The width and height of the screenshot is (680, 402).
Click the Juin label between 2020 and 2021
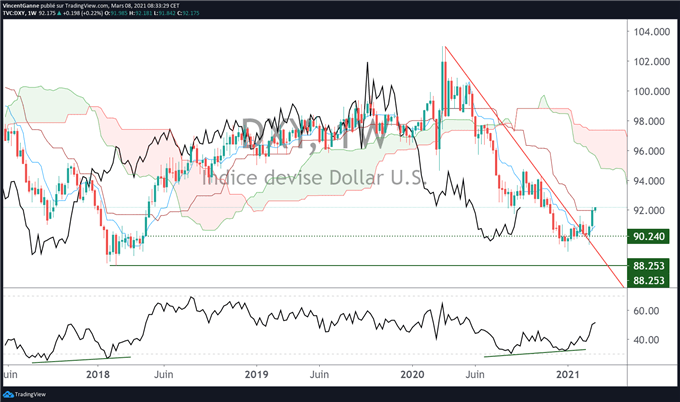coord(475,374)
